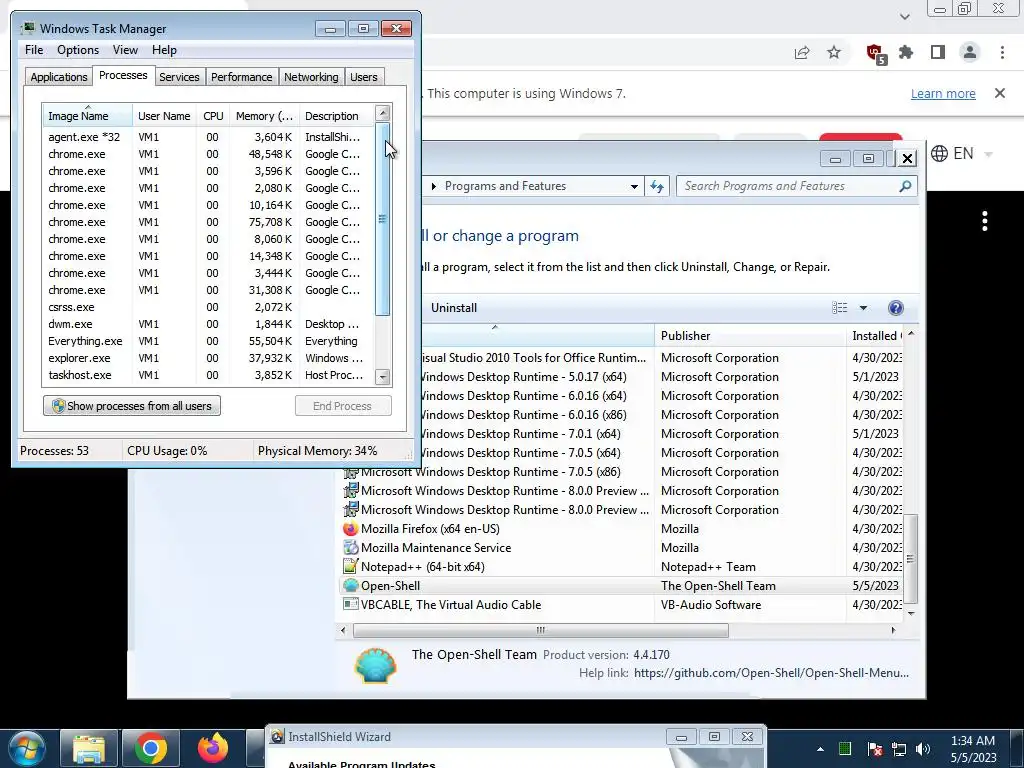
Task: Open Task Manager File menu
Action: (34, 50)
